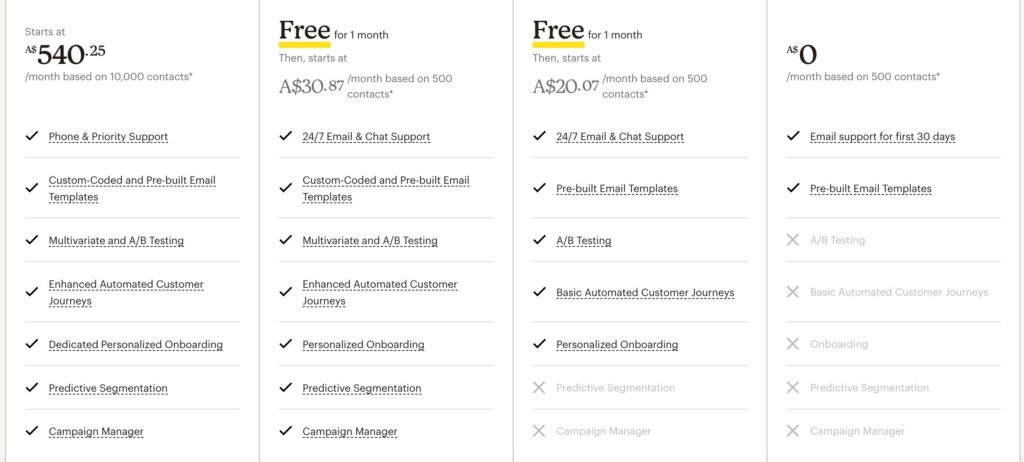The width and height of the screenshot is (1024, 462).
Task: Click the A$30.87 price text
Action: tap(312, 86)
